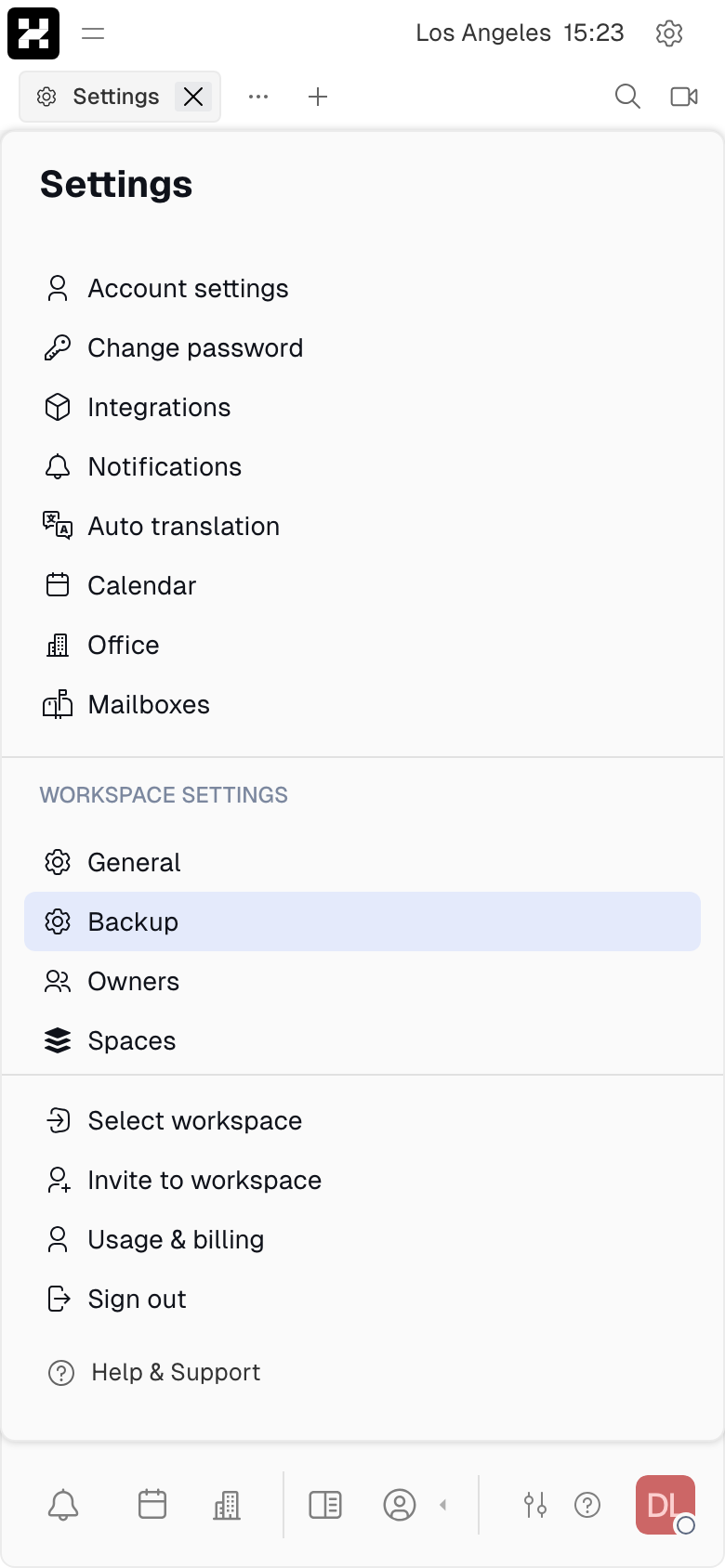Click the mailbox icon beside Mailboxes
This screenshot has height=1568, width=725.
(x=58, y=704)
